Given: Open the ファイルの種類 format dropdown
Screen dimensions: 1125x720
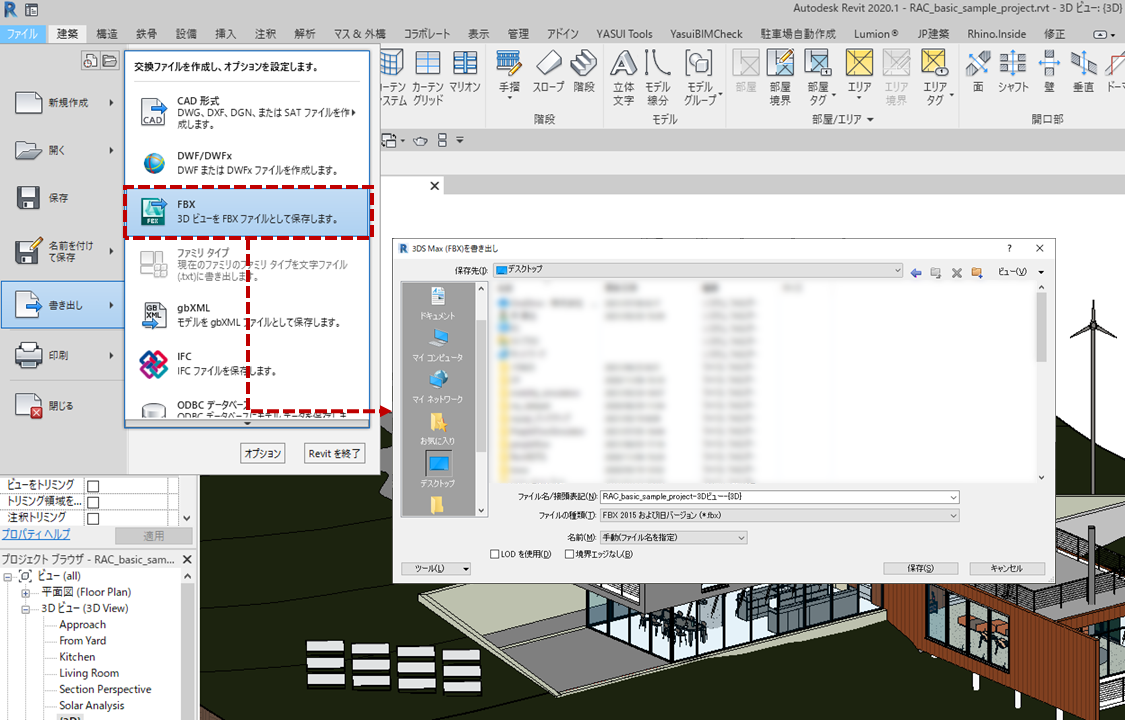Looking at the screenshot, I should pyautogui.click(x=779, y=516).
